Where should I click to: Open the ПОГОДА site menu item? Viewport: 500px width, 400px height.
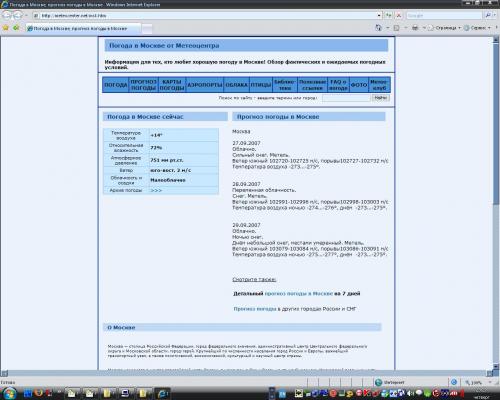click(116, 85)
